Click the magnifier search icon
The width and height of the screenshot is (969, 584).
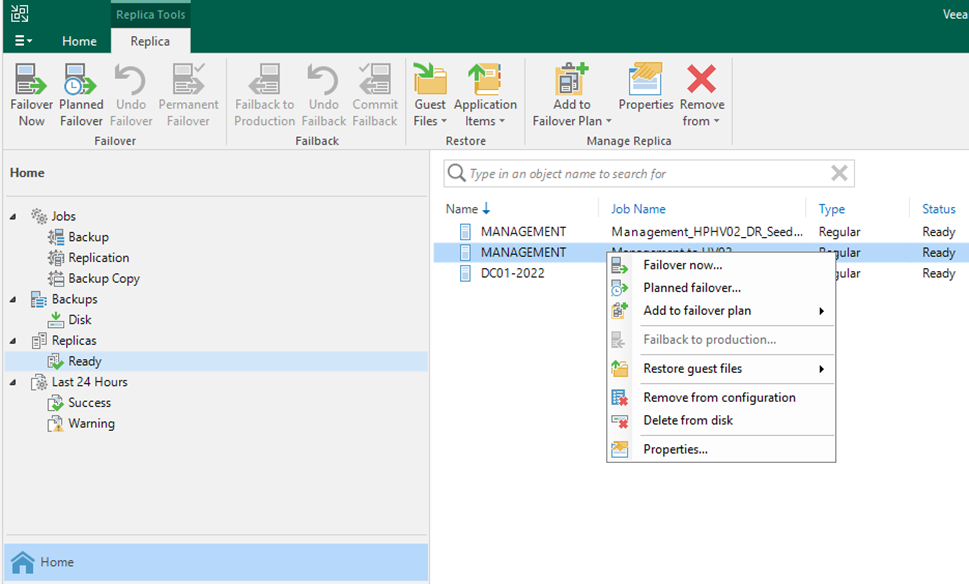456,173
